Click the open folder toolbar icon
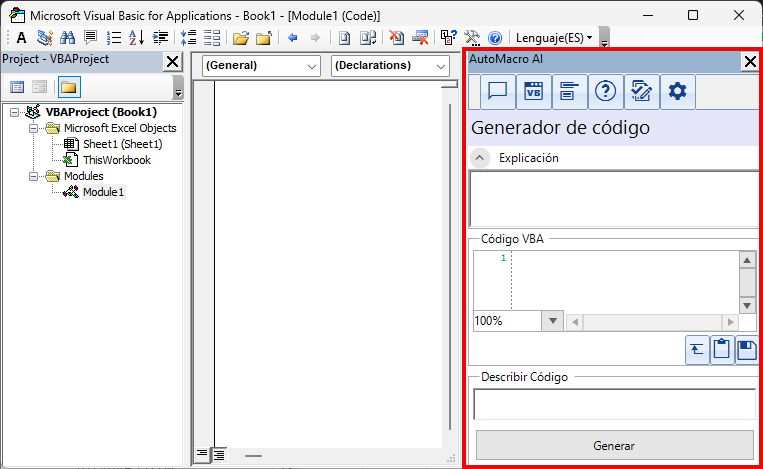Viewport: 763px width, 469px height. pyautogui.click(x=241, y=37)
